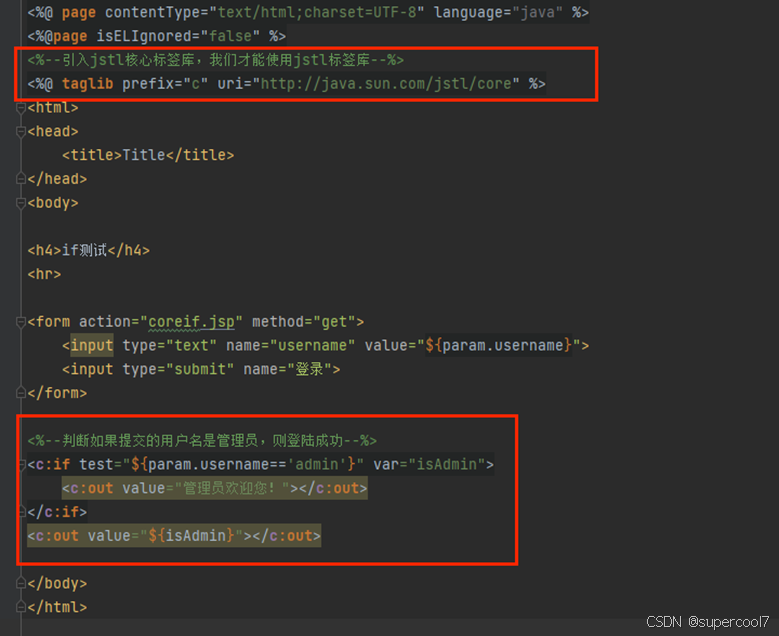Collapse the <c:if test> block fold

[22, 465]
